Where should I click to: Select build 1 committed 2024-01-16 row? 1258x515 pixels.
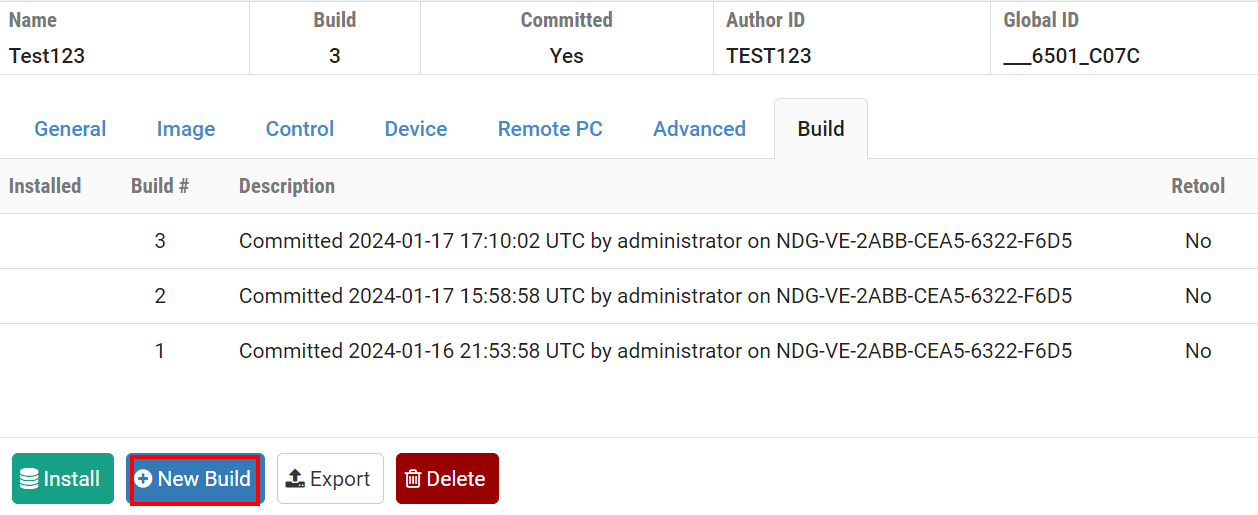coord(655,351)
